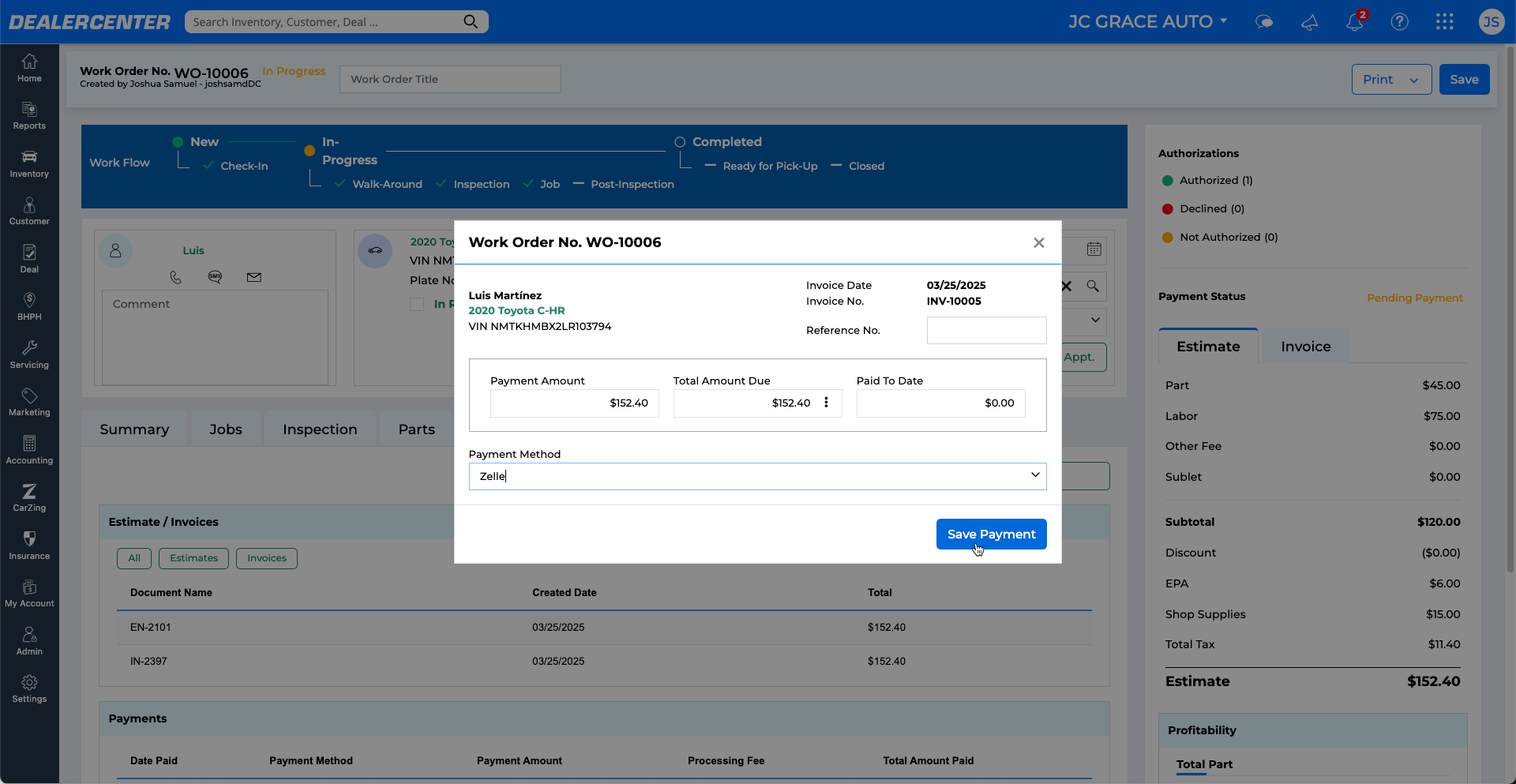Filter documents by Invoices
Screen dimensions: 1516x784
click(267, 558)
